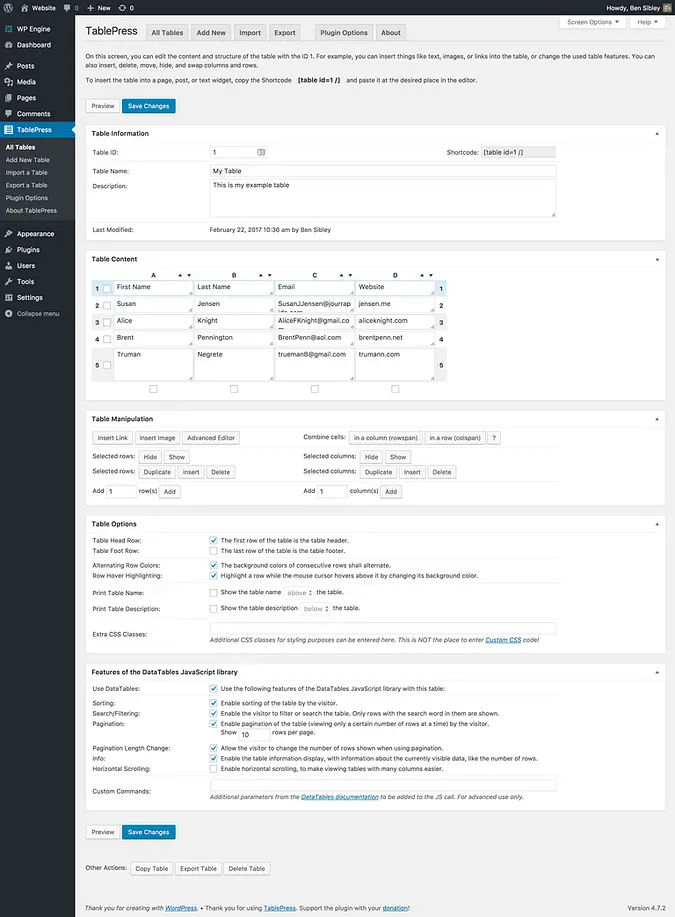Click the Table Name input field
675x917 pixels.
(383, 171)
